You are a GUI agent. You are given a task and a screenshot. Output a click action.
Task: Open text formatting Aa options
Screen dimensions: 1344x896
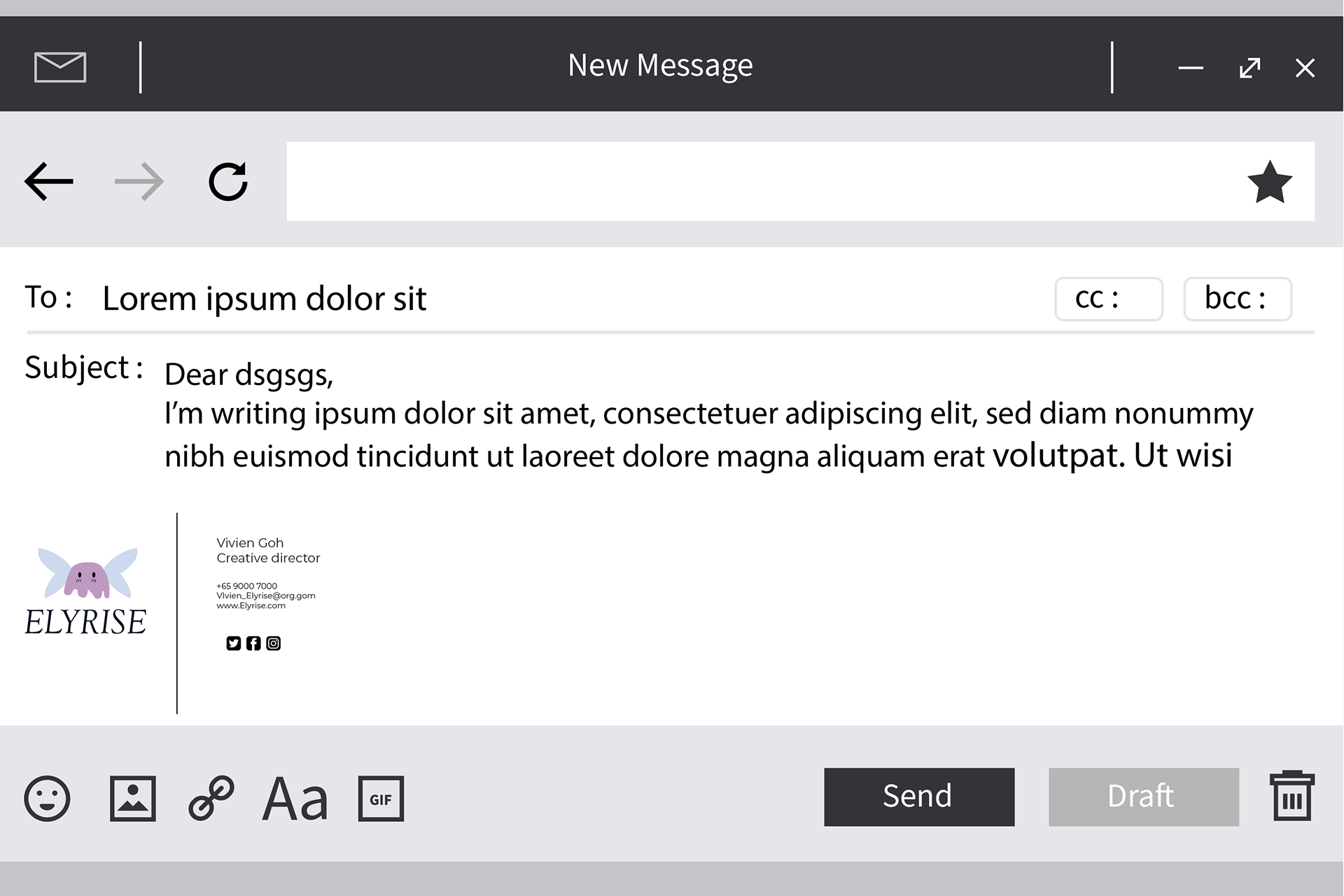pos(295,798)
